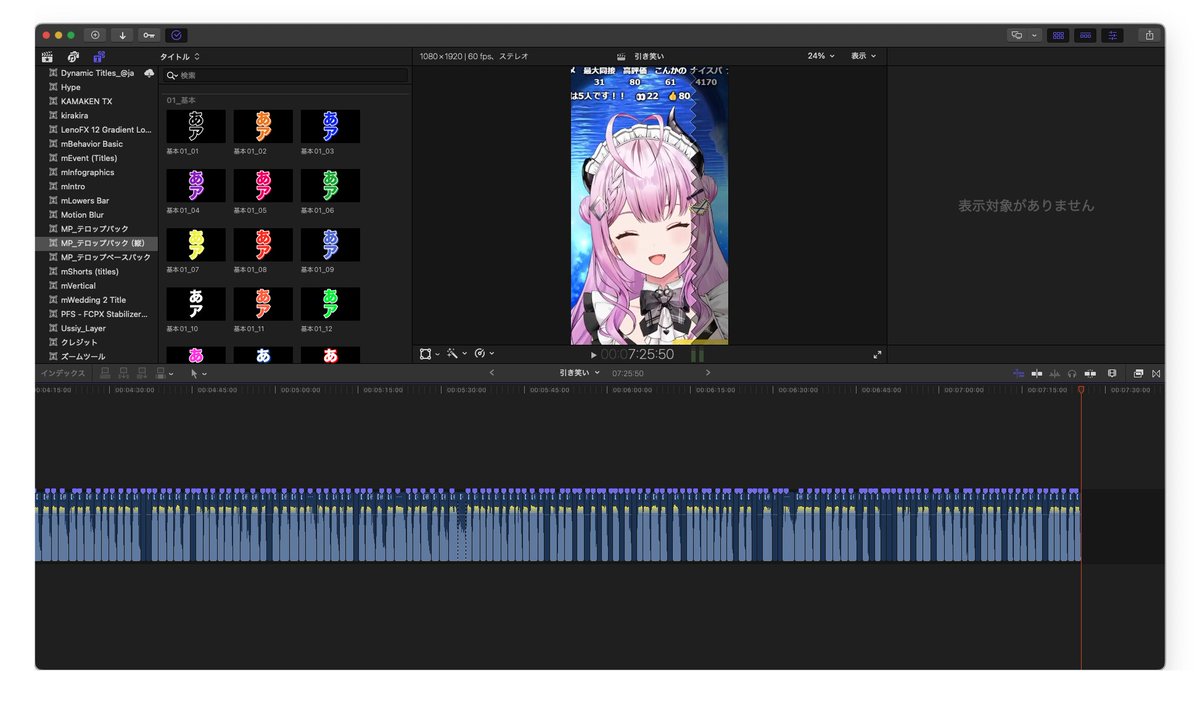This screenshot has height=716, width=1200.
Task: Play the viewer clip
Action: (593, 355)
